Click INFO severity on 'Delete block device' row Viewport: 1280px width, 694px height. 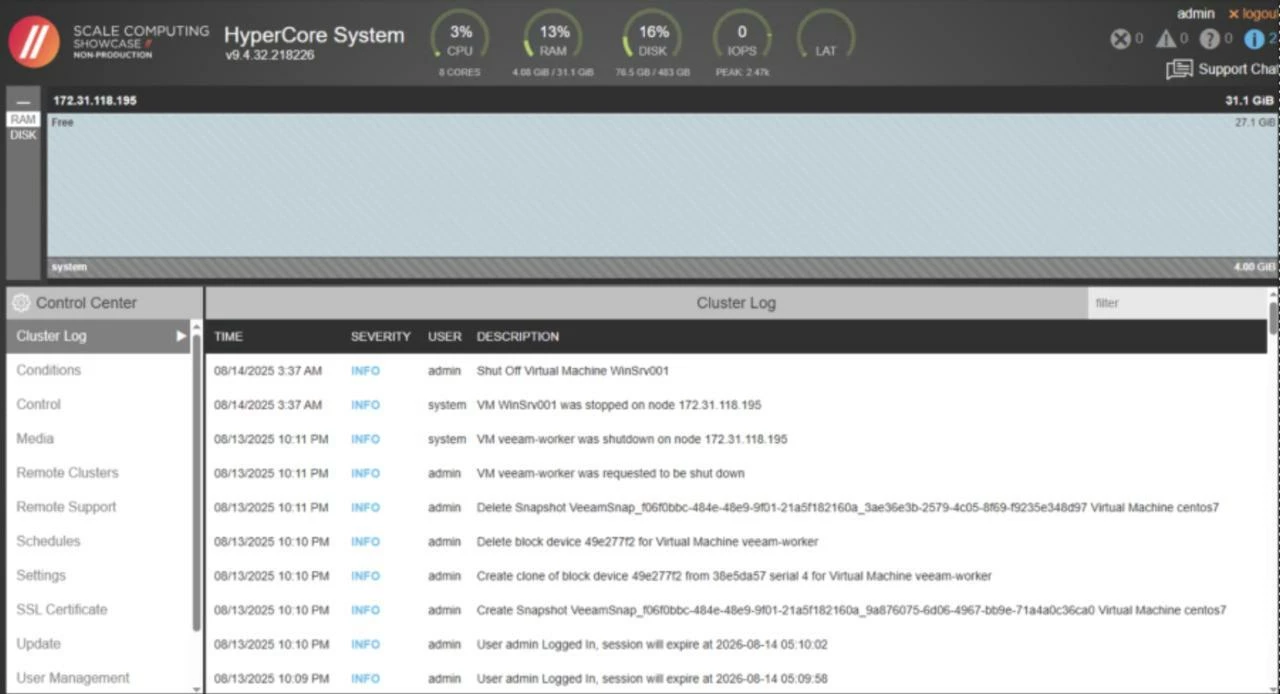coord(365,542)
